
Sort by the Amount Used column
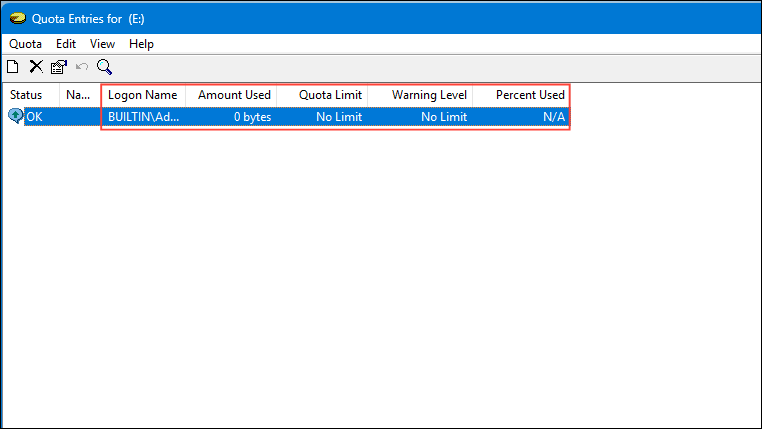click(x=234, y=95)
